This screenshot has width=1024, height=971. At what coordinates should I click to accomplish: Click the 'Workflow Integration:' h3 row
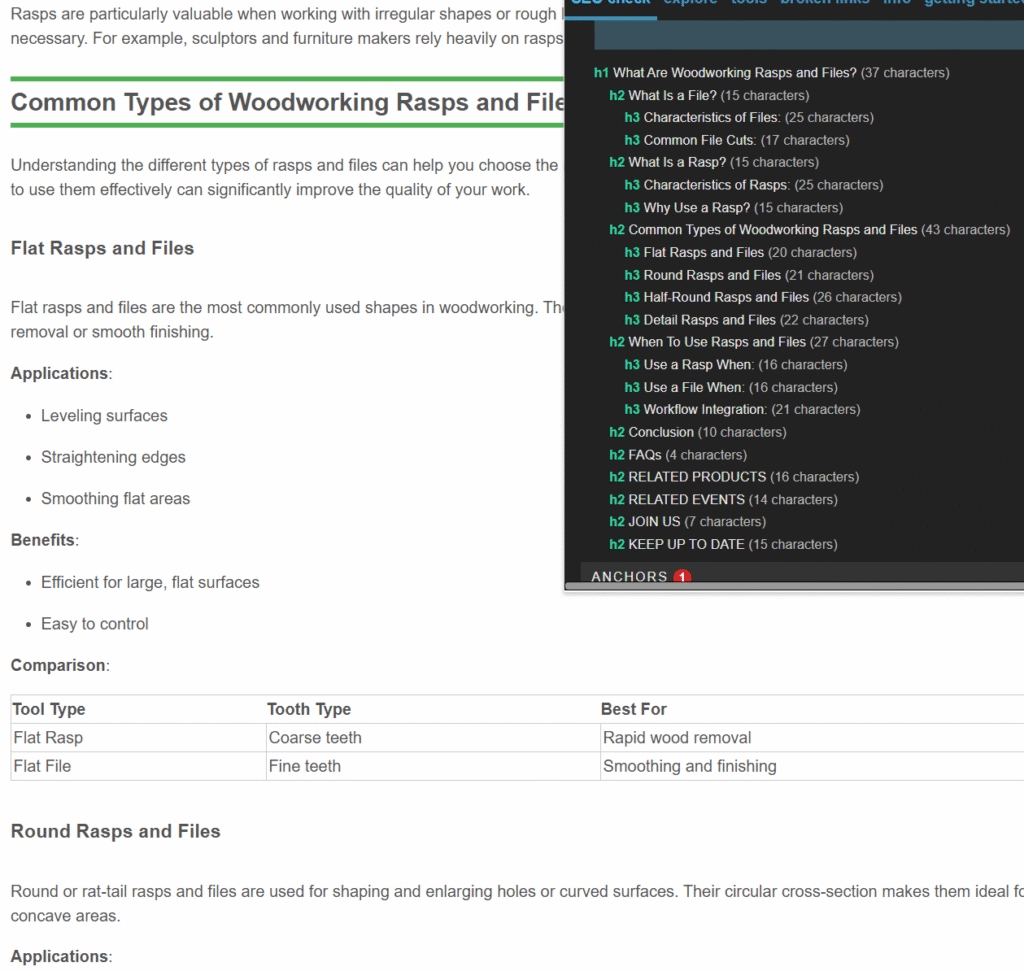(742, 409)
